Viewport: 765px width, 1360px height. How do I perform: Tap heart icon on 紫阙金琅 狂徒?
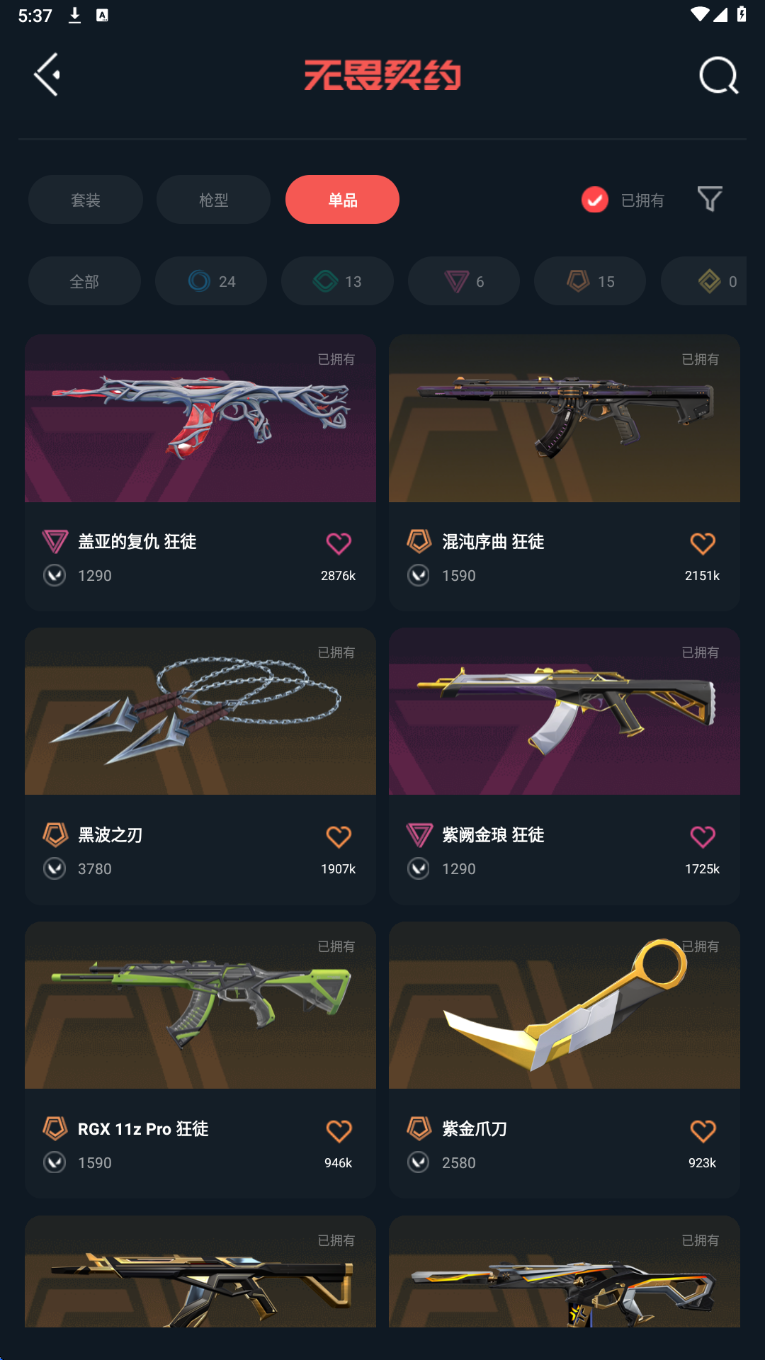tap(703, 836)
